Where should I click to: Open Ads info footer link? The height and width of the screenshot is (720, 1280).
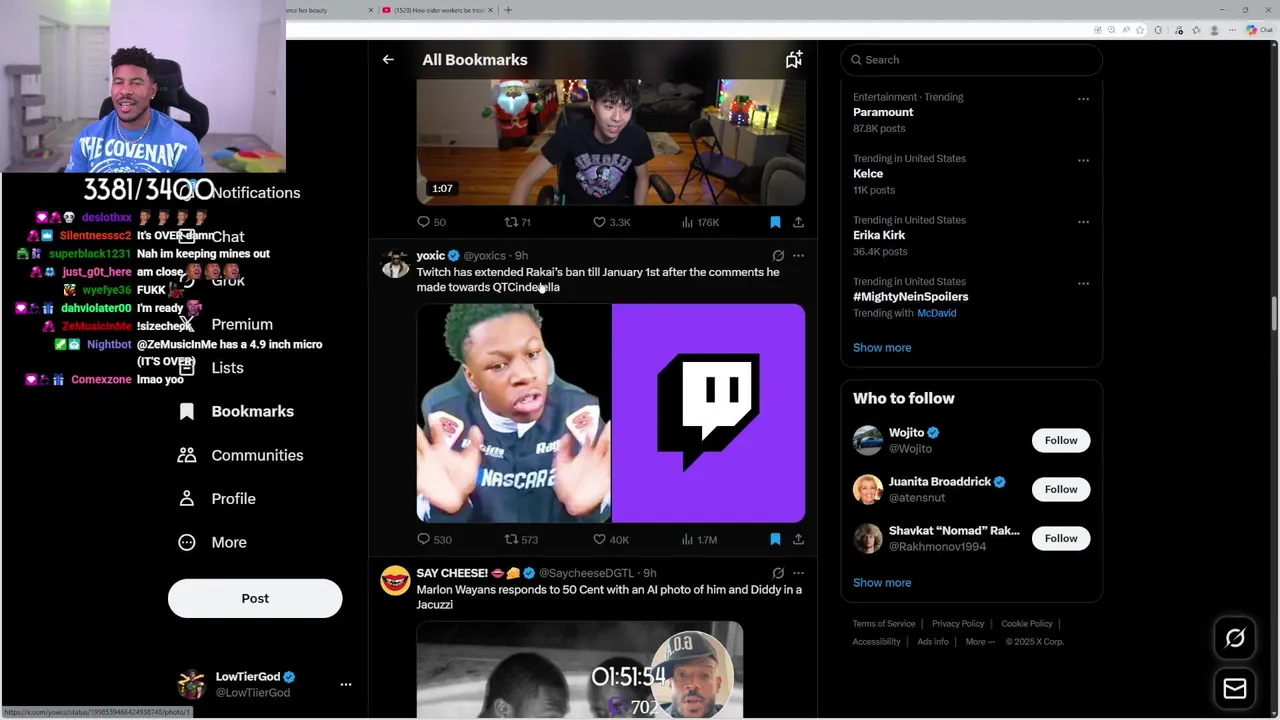coord(933,642)
